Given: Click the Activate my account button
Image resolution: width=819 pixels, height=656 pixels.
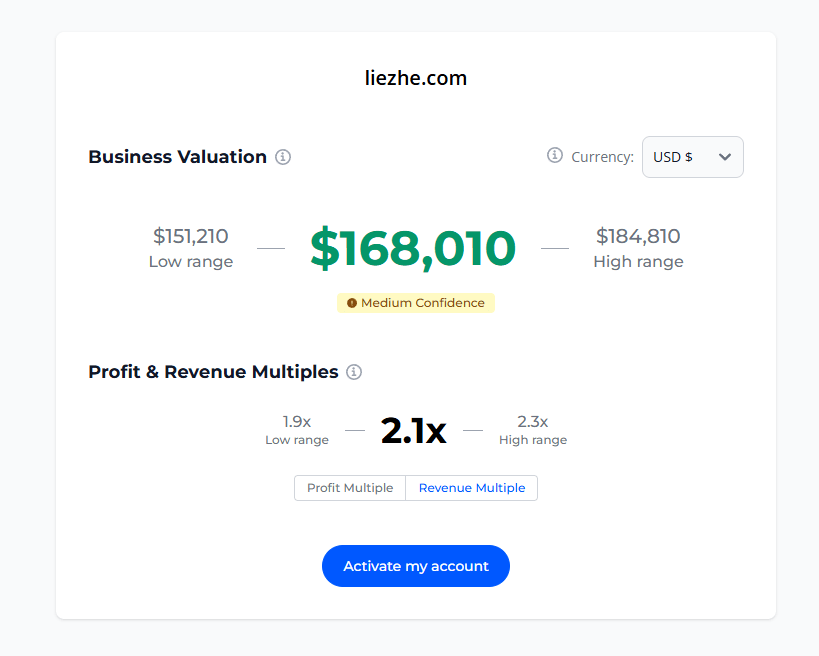Looking at the screenshot, I should [416, 566].
